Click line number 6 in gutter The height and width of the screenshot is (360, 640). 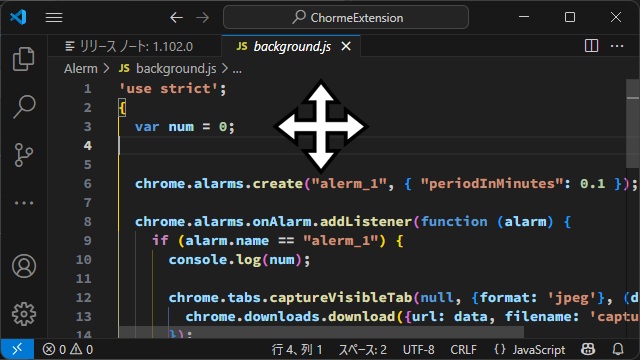tap(87, 184)
